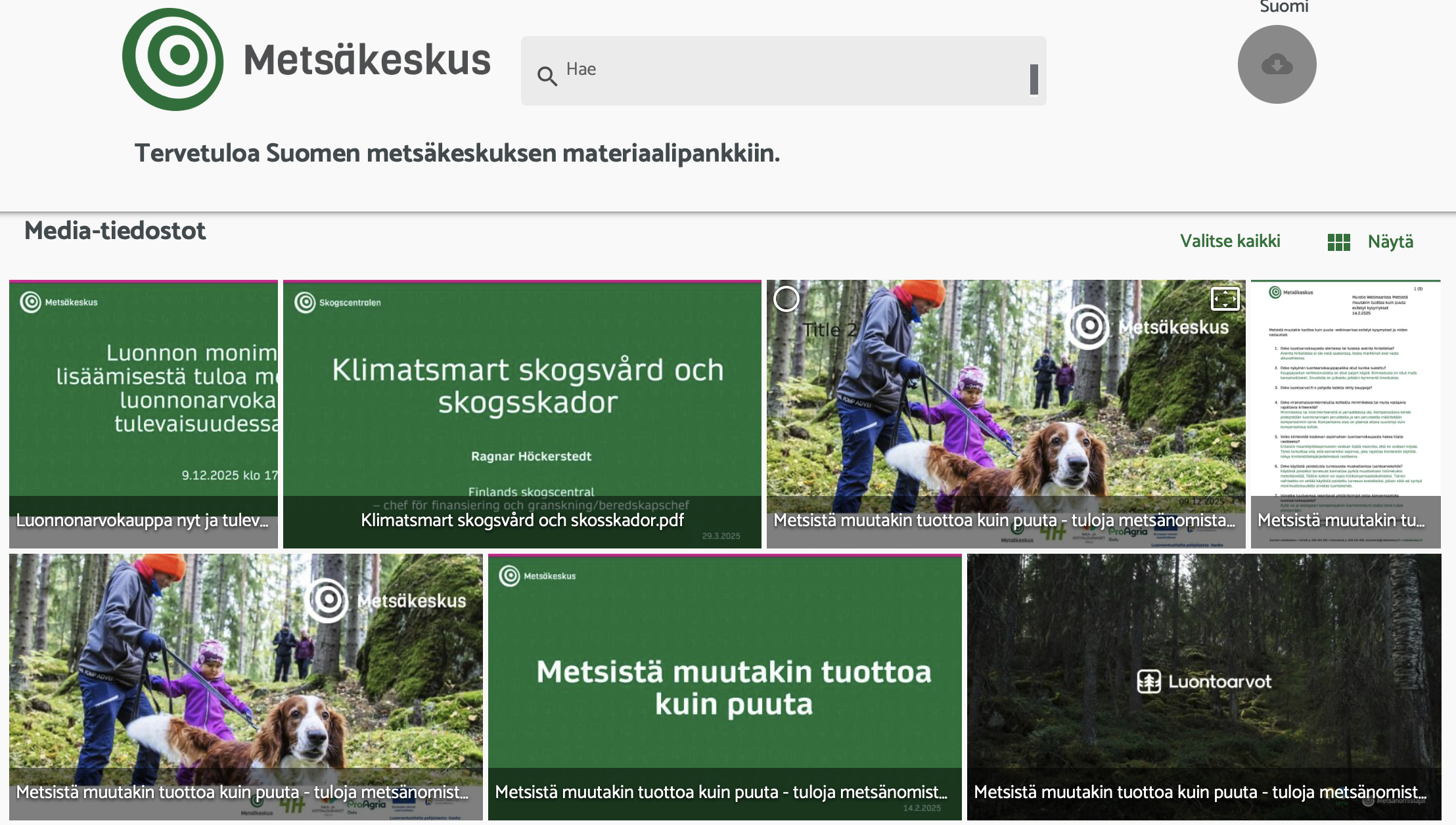Click the grid view icon

click(1338, 242)
